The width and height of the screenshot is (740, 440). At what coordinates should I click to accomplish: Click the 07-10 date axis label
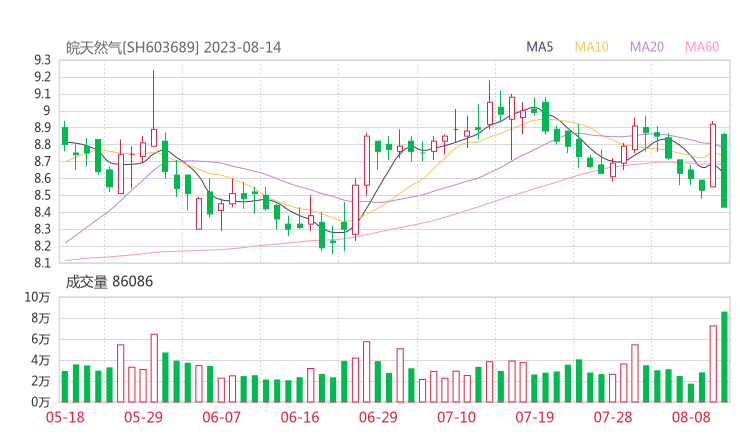456,417
